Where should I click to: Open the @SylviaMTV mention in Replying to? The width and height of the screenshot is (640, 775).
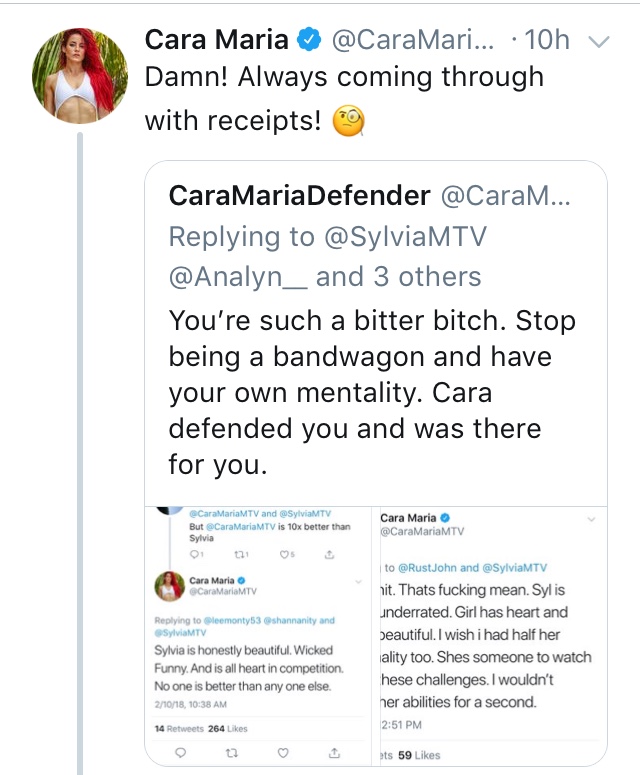pos(405,236)
